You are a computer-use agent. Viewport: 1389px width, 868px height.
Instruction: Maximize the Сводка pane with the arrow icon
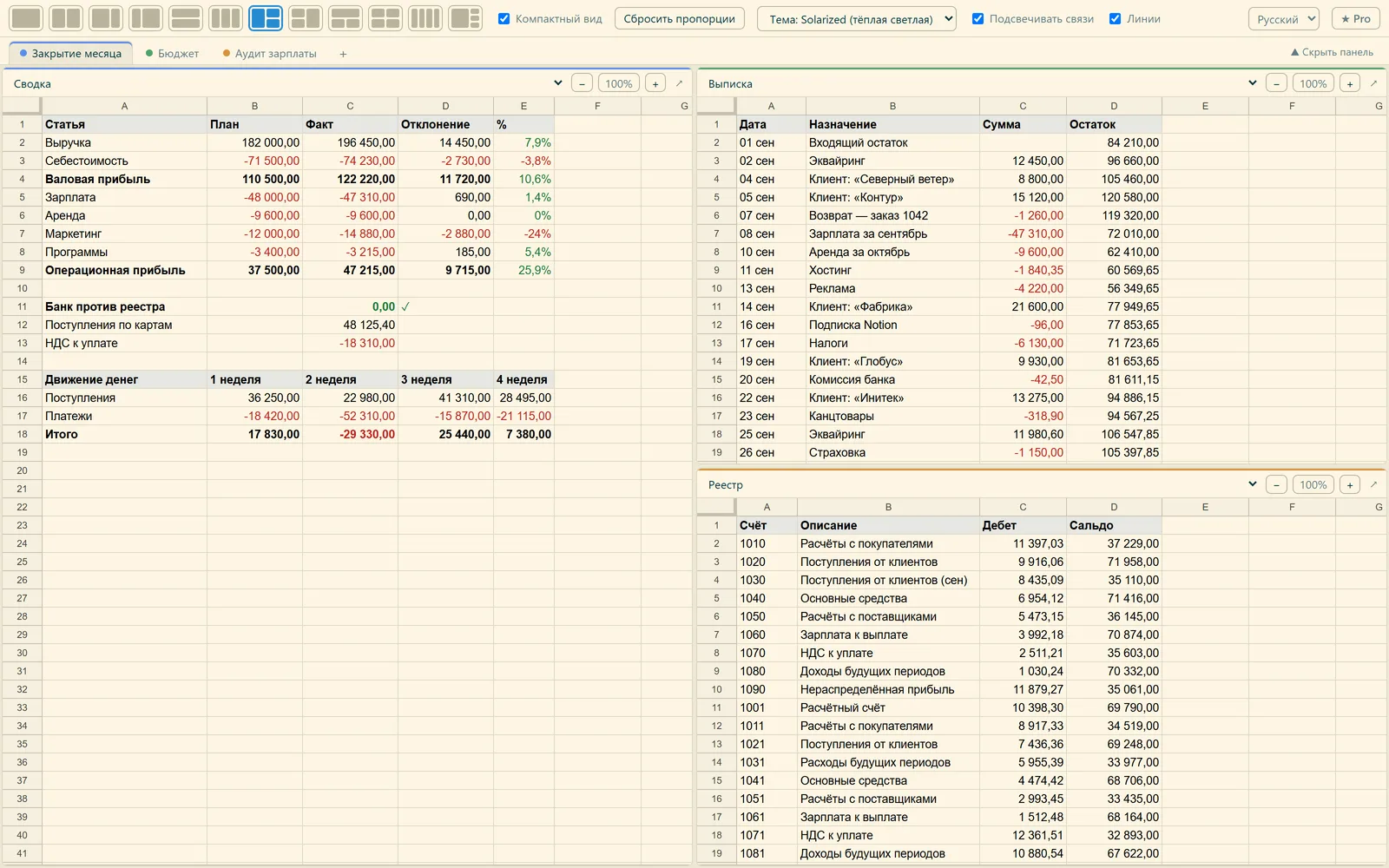(679, 83)
